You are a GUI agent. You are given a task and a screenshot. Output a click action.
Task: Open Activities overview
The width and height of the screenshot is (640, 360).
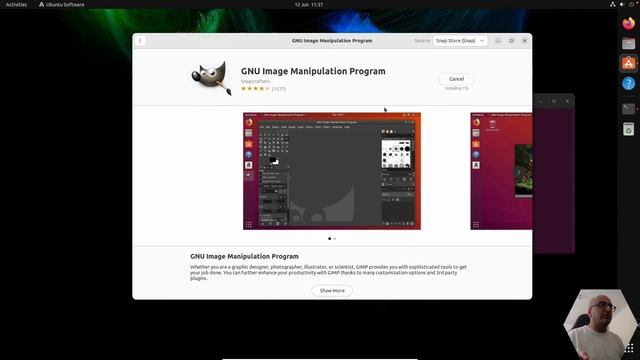16,4
